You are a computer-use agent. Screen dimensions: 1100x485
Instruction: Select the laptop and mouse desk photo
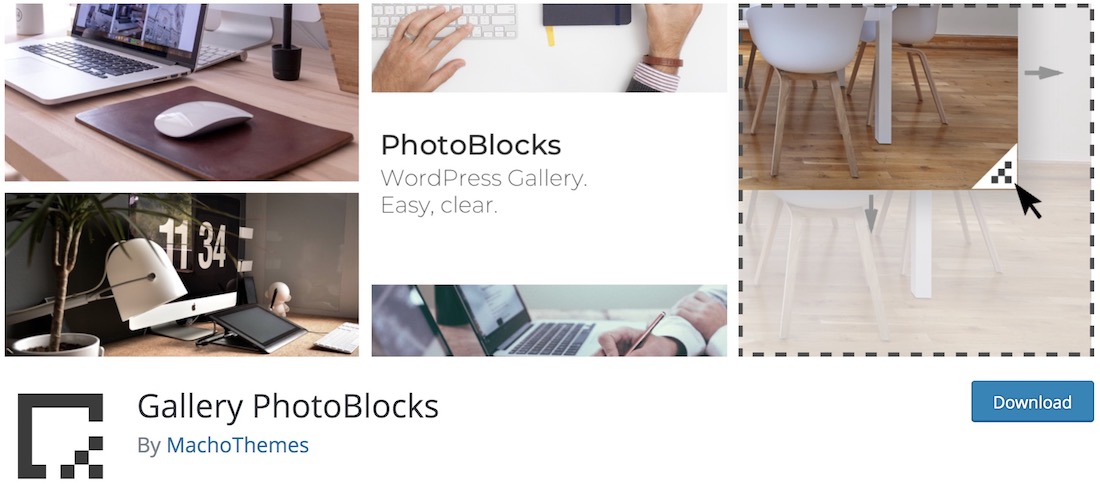(182, 92)
